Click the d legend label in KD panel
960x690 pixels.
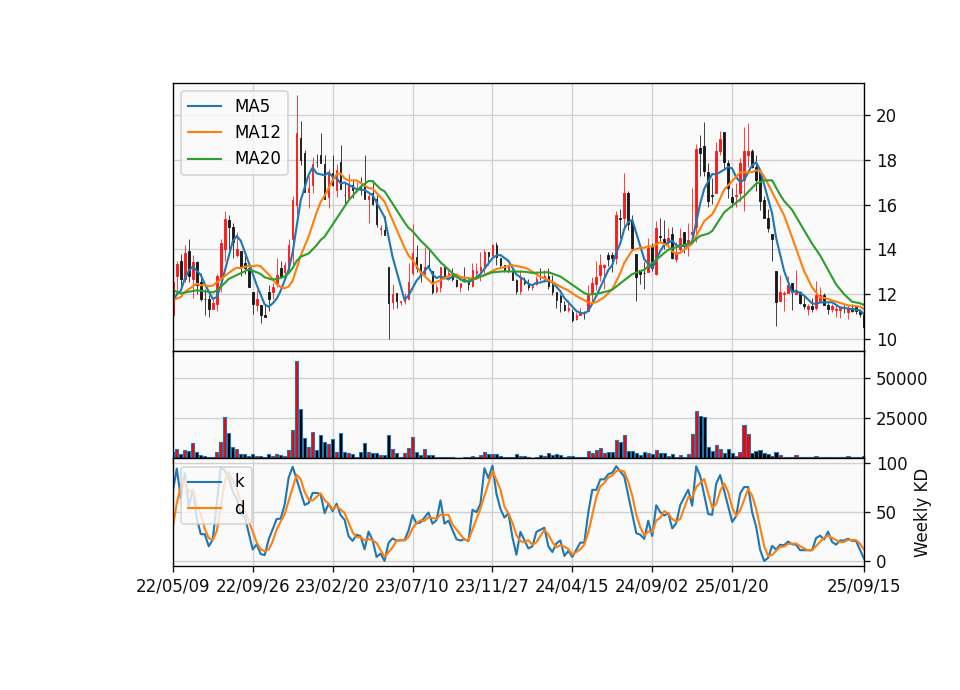click(239, 508)
